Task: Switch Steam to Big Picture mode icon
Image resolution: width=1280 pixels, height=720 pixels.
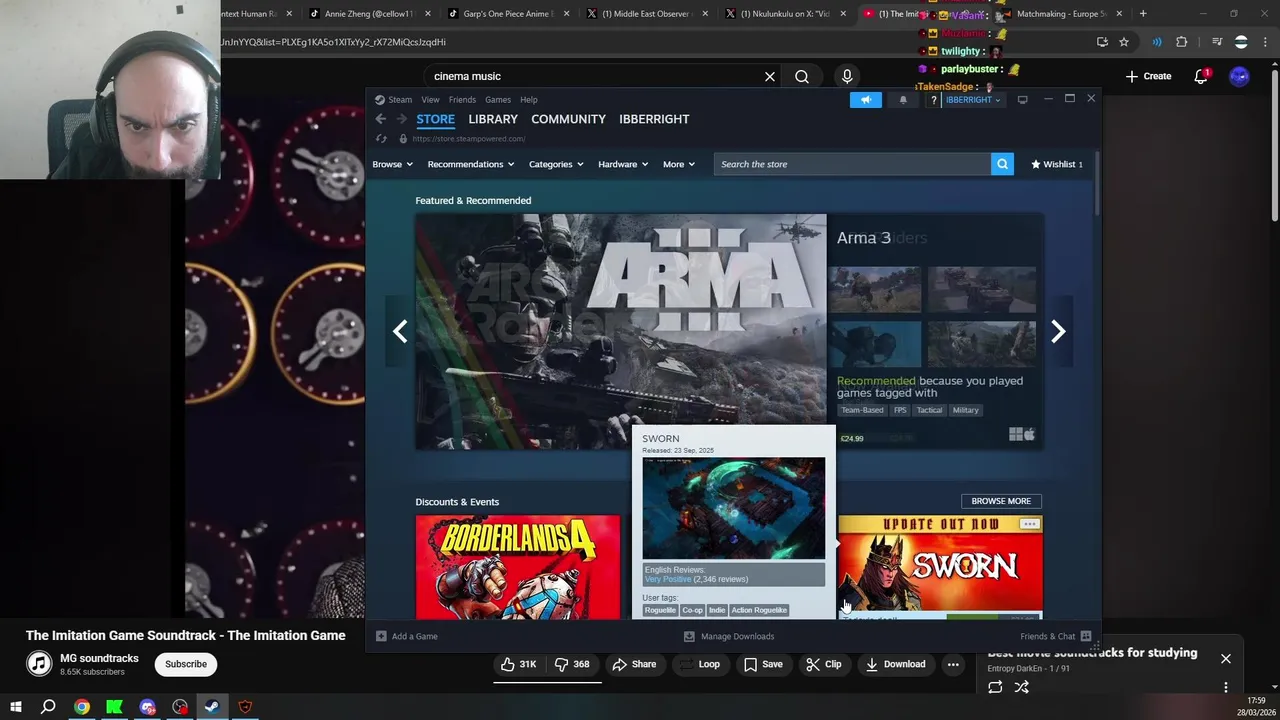Action: 1022,100
